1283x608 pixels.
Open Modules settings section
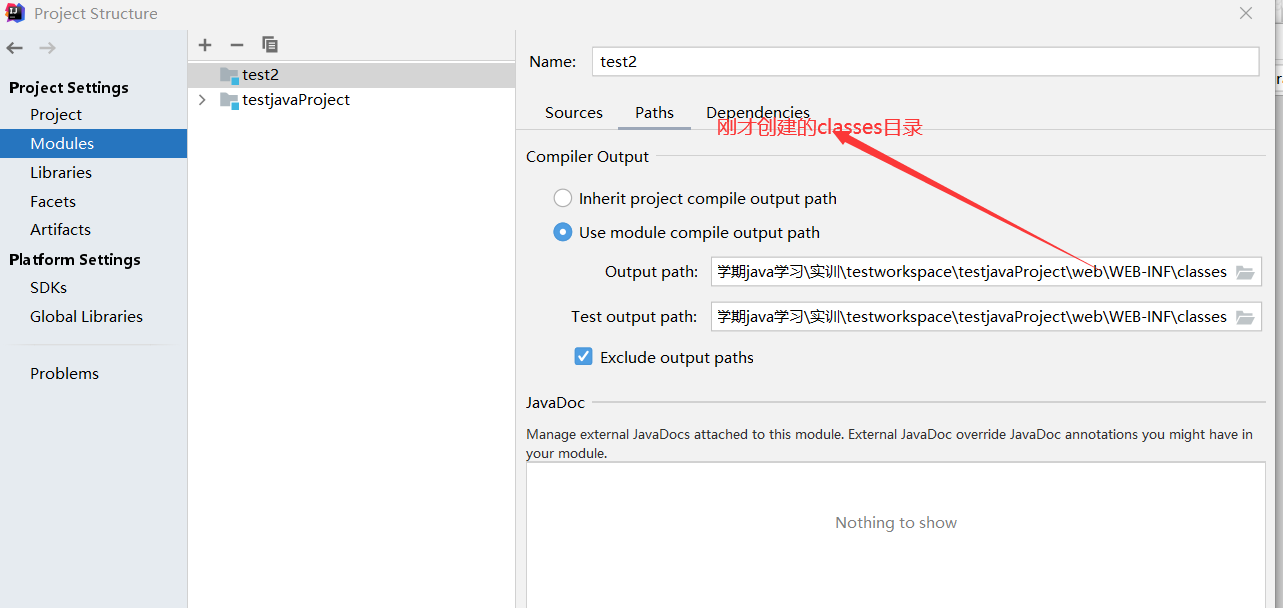point(93,144)
